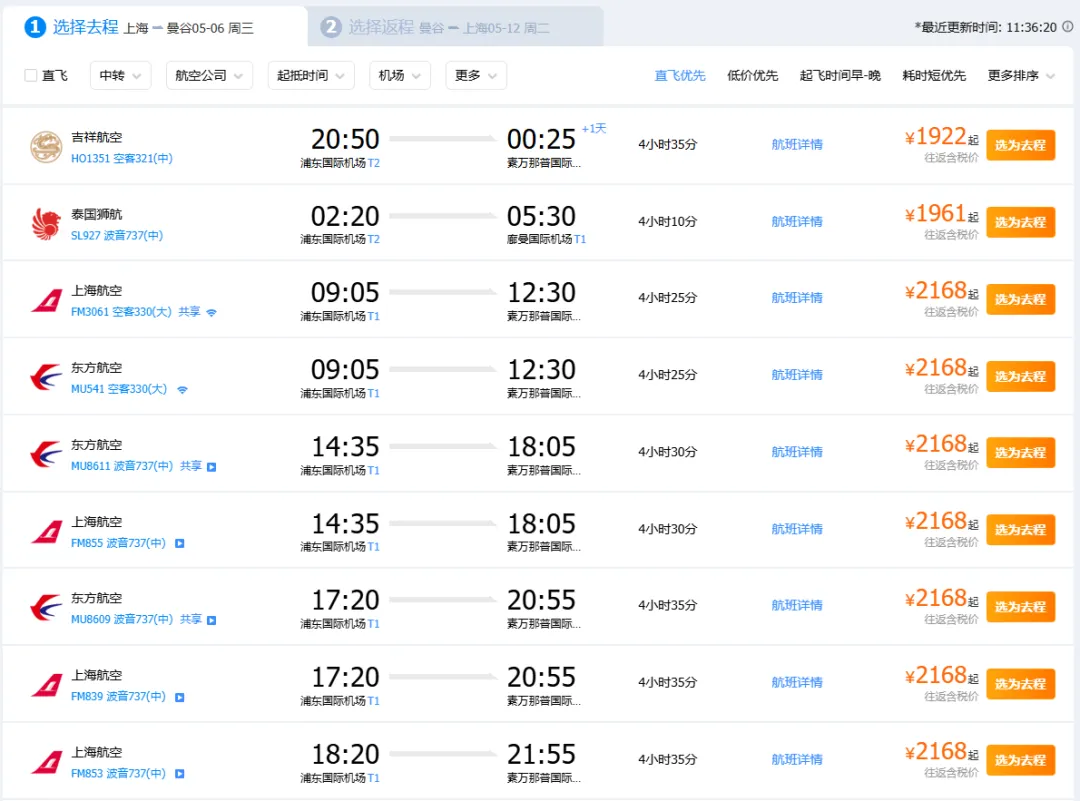The height and width of the screenshot is (801, 1080).
Task: Click flight number HO1351 空客321(中)
Action: point(122,158)
